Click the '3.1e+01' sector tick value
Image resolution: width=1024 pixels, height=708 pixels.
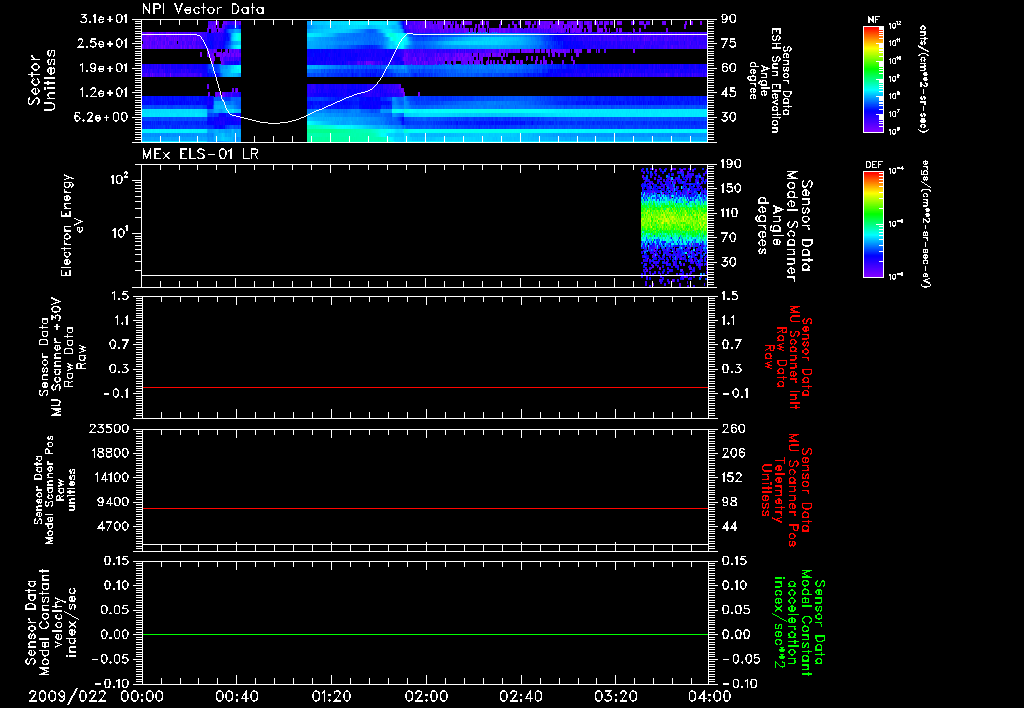click(x=104, y=19)
